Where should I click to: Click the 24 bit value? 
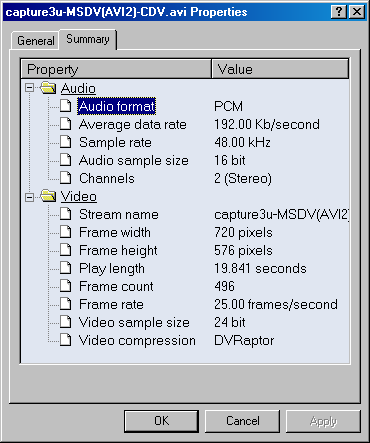coord(230,322)
